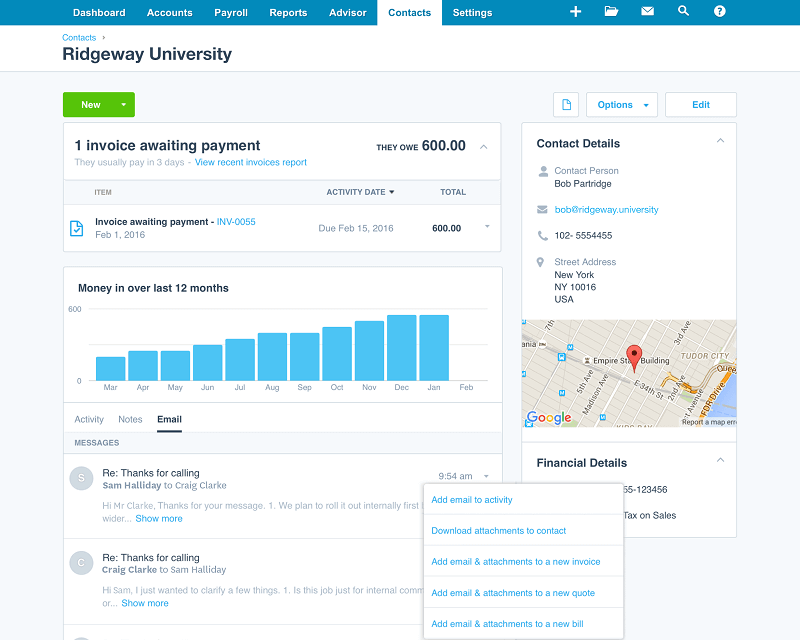Click the invoice document icon for INV-0055
This screenshot has width=800, height=640.
pos(77,228)
